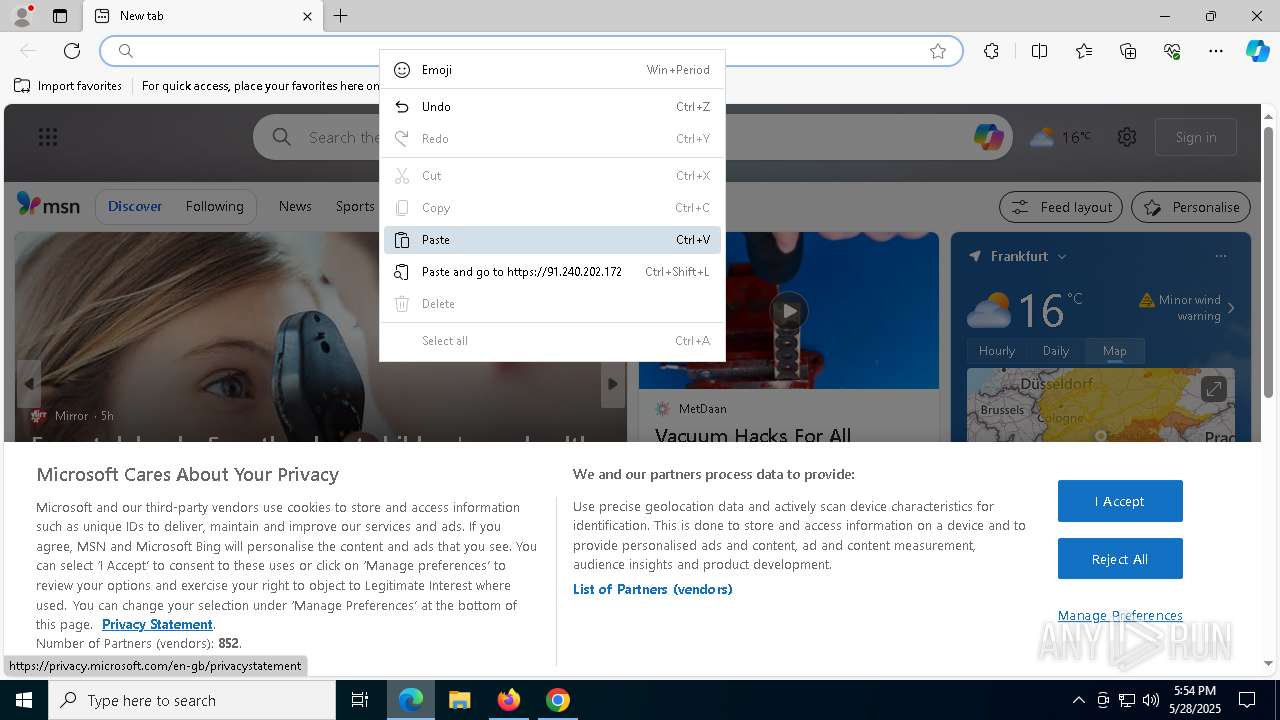Click the Copilot icon in search box
Image resolution: width=1280 pixels, height=720 pixels.
pos(989,137)
